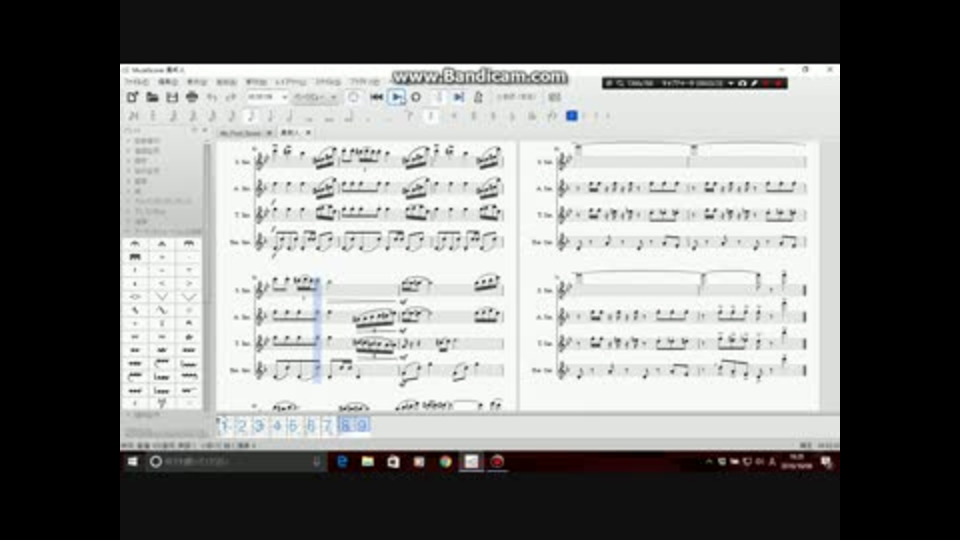Open a score file via folder icon
Screen dimensions: 960x540
[x=152, y=97]
